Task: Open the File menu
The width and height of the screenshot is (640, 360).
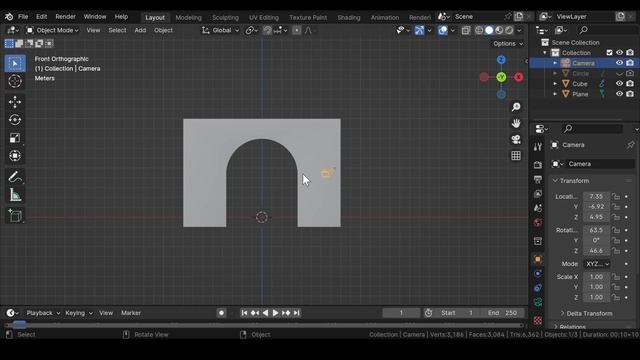Action: point(23,17)
